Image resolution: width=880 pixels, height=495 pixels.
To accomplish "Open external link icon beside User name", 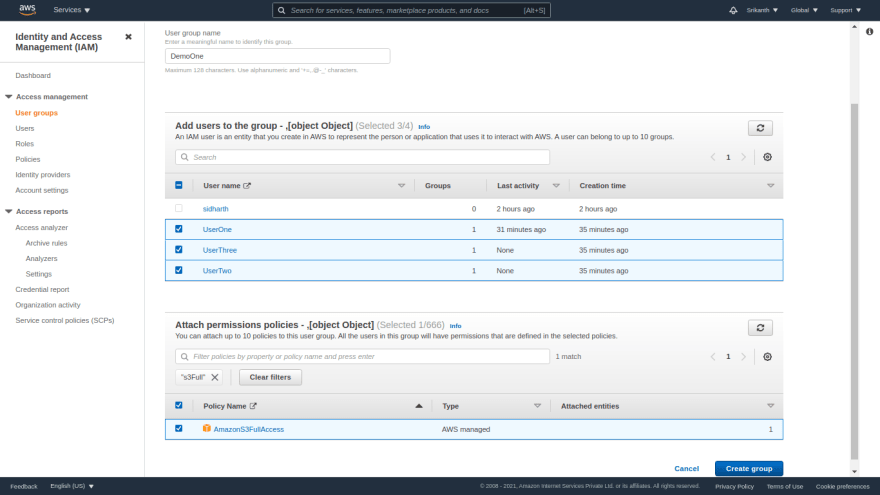I will tap(247, 186).
